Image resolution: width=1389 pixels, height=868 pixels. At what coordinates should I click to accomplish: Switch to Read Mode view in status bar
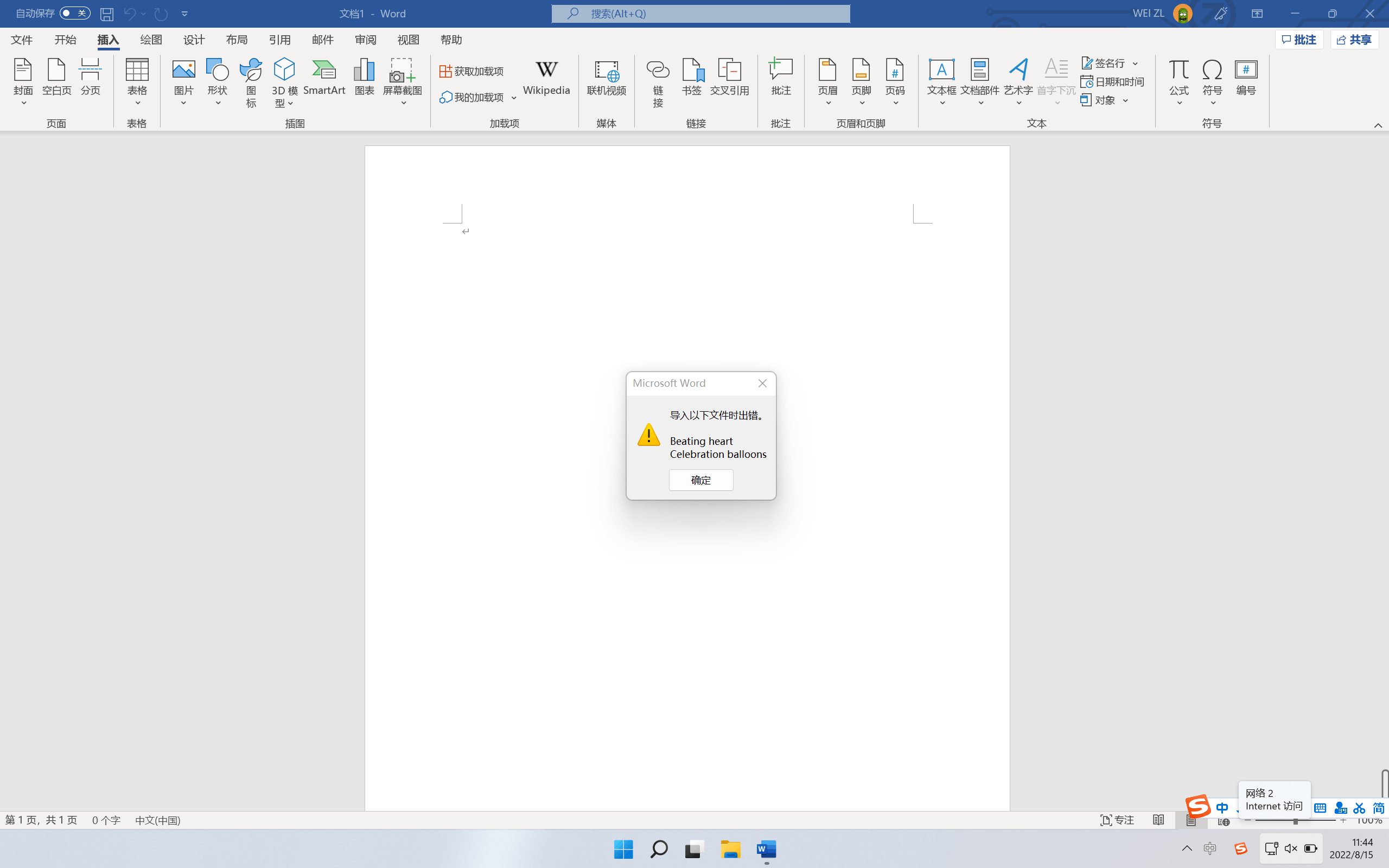click(1158, 820)
